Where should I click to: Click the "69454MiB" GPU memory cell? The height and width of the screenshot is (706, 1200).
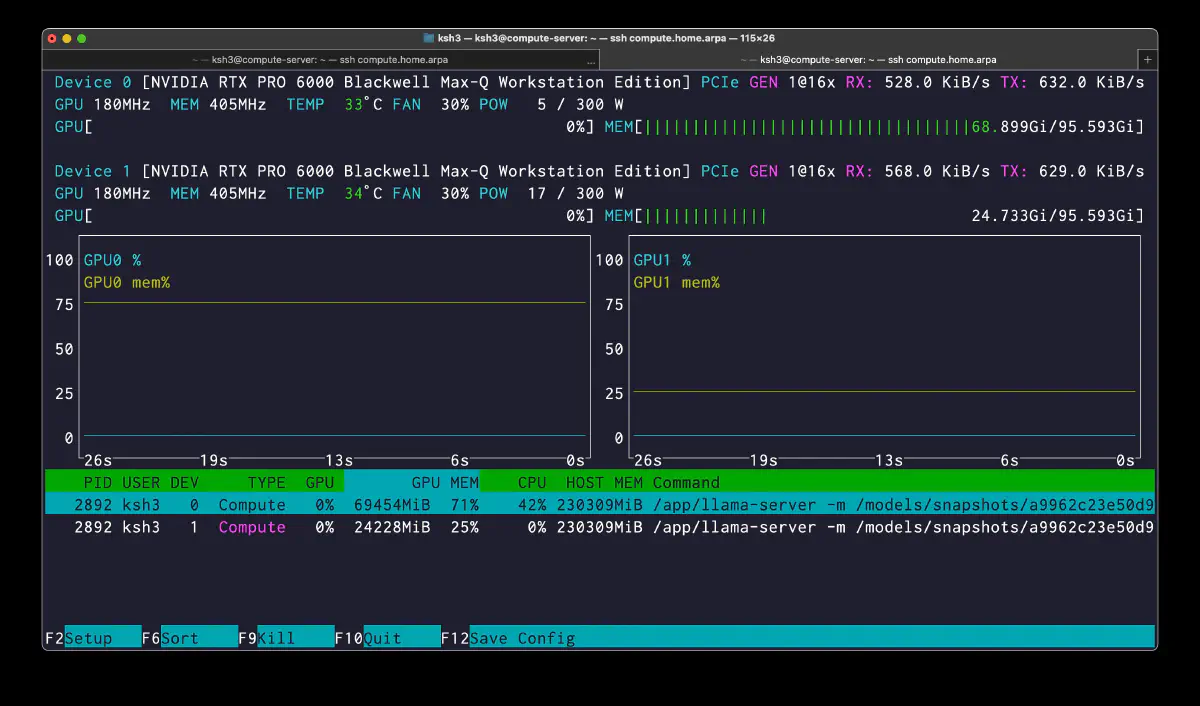click(x=392, y=505)
